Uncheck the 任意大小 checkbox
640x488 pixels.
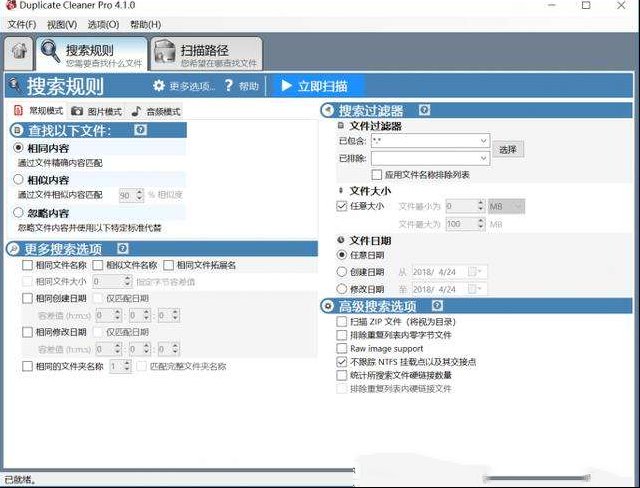click(x=342, y=206)
